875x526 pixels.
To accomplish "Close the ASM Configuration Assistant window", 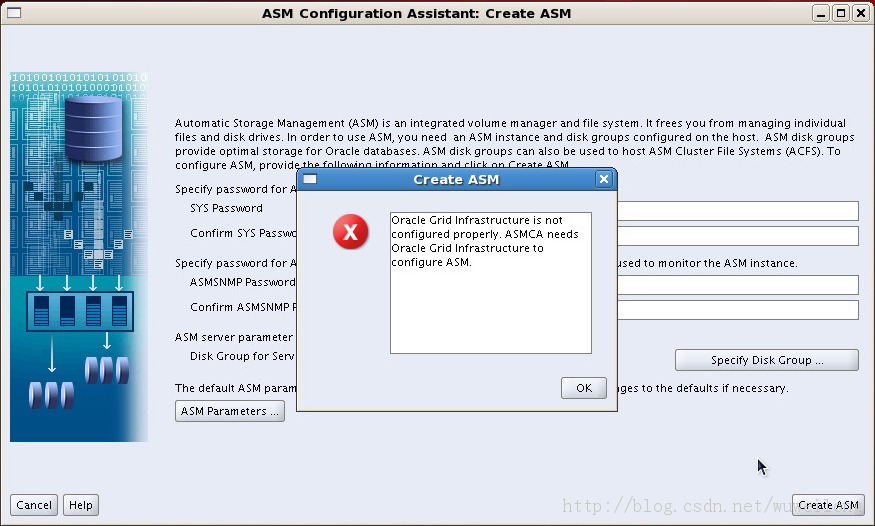I will click(x=861, y=13).
